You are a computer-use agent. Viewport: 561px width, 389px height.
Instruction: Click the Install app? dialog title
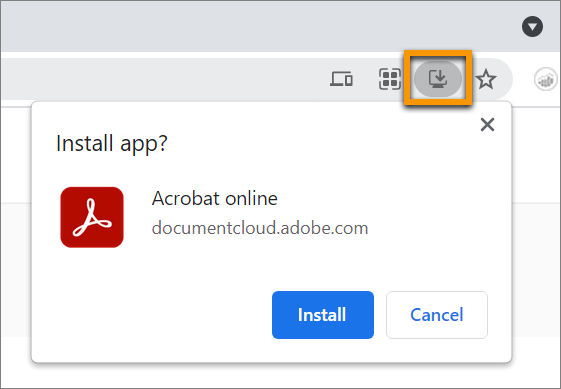pos(112,143)
